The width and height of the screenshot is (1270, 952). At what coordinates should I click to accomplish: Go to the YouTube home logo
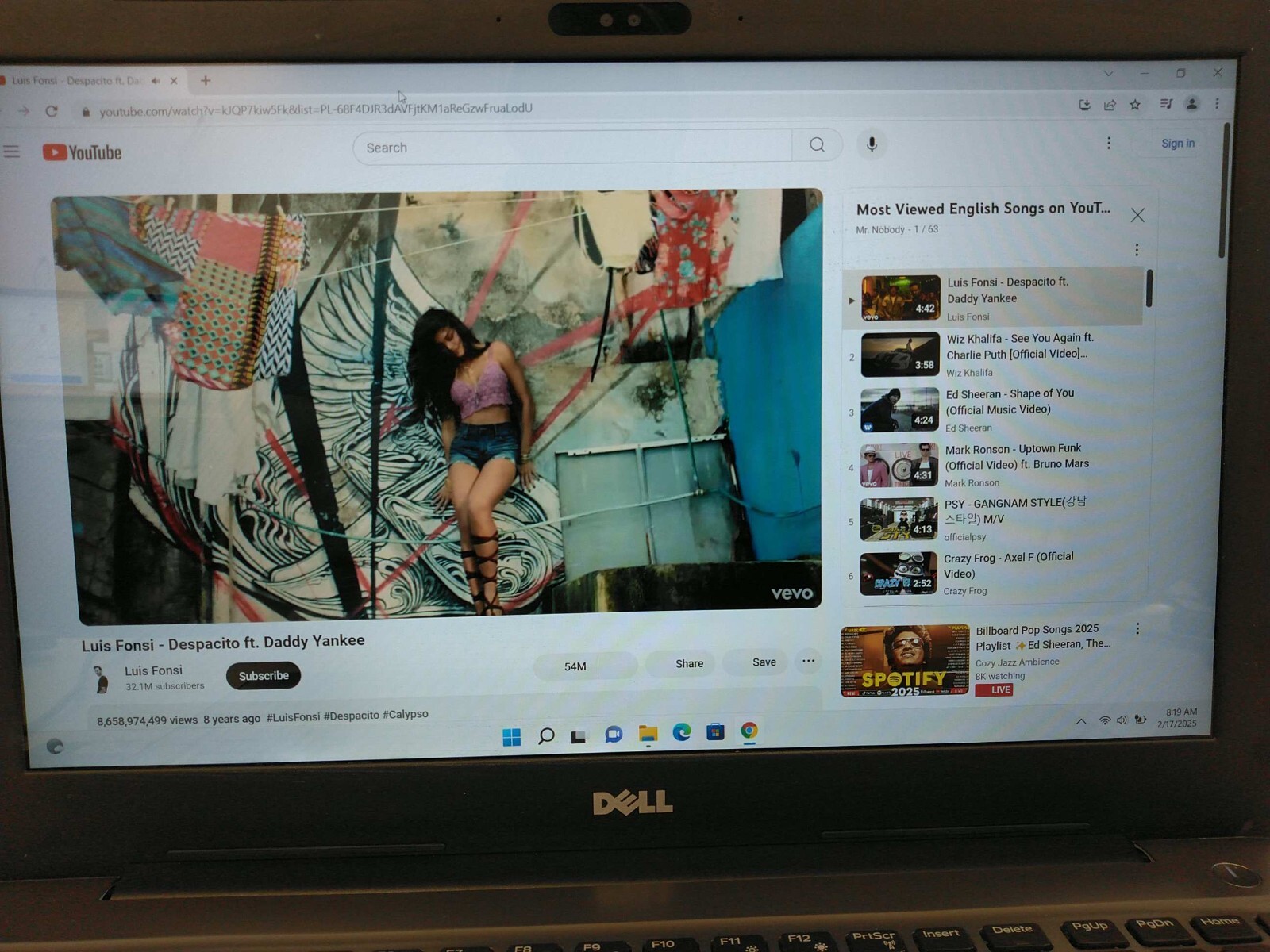(x=83, y=152)
